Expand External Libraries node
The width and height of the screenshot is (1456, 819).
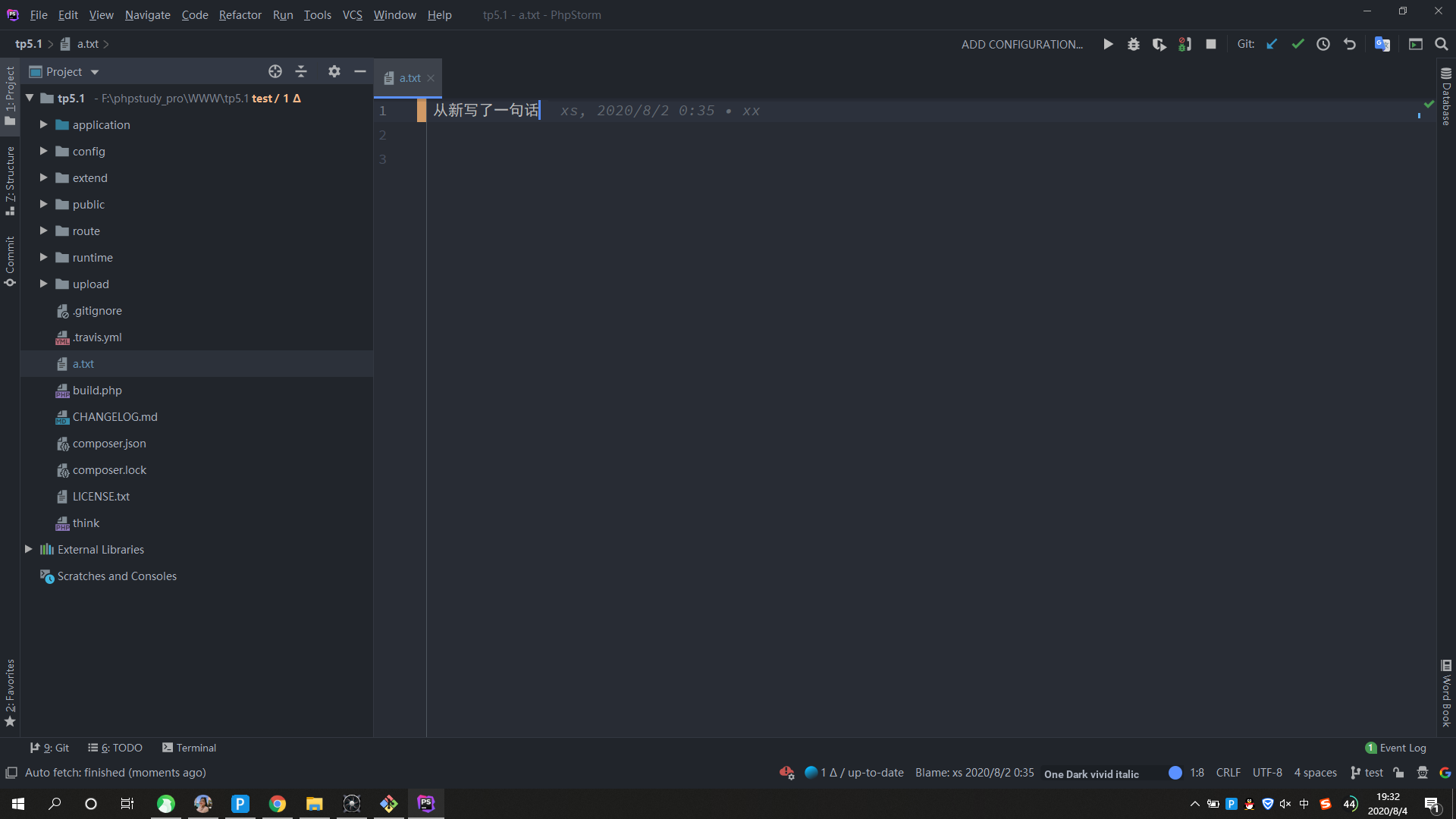coord(28,549)
